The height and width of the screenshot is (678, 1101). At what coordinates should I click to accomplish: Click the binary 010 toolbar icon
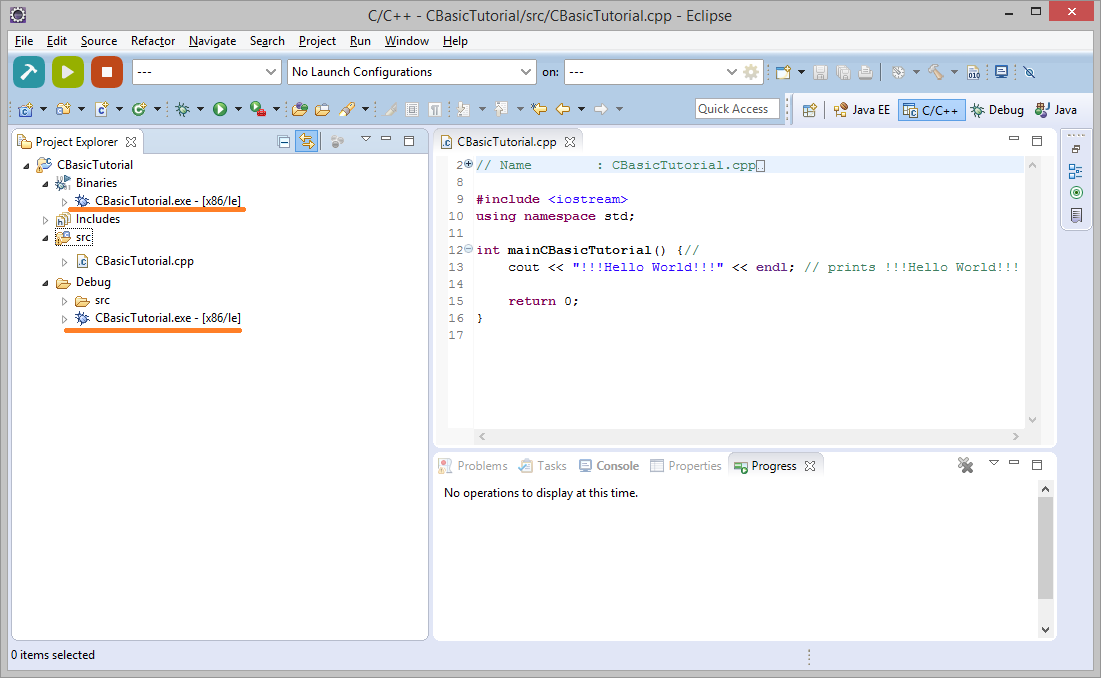[x=973, y=72]
